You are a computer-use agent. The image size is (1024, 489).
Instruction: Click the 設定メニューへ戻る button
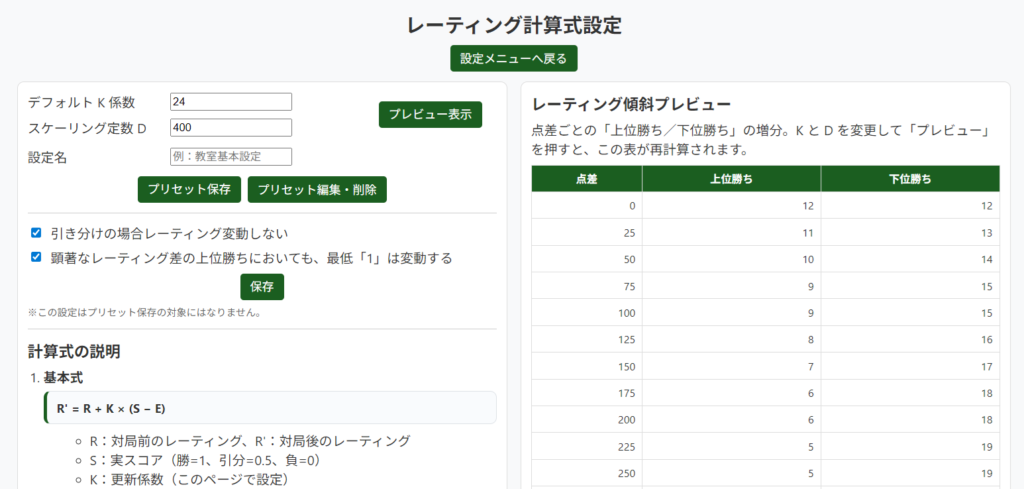pyautogui.click(x=513, y=58)
